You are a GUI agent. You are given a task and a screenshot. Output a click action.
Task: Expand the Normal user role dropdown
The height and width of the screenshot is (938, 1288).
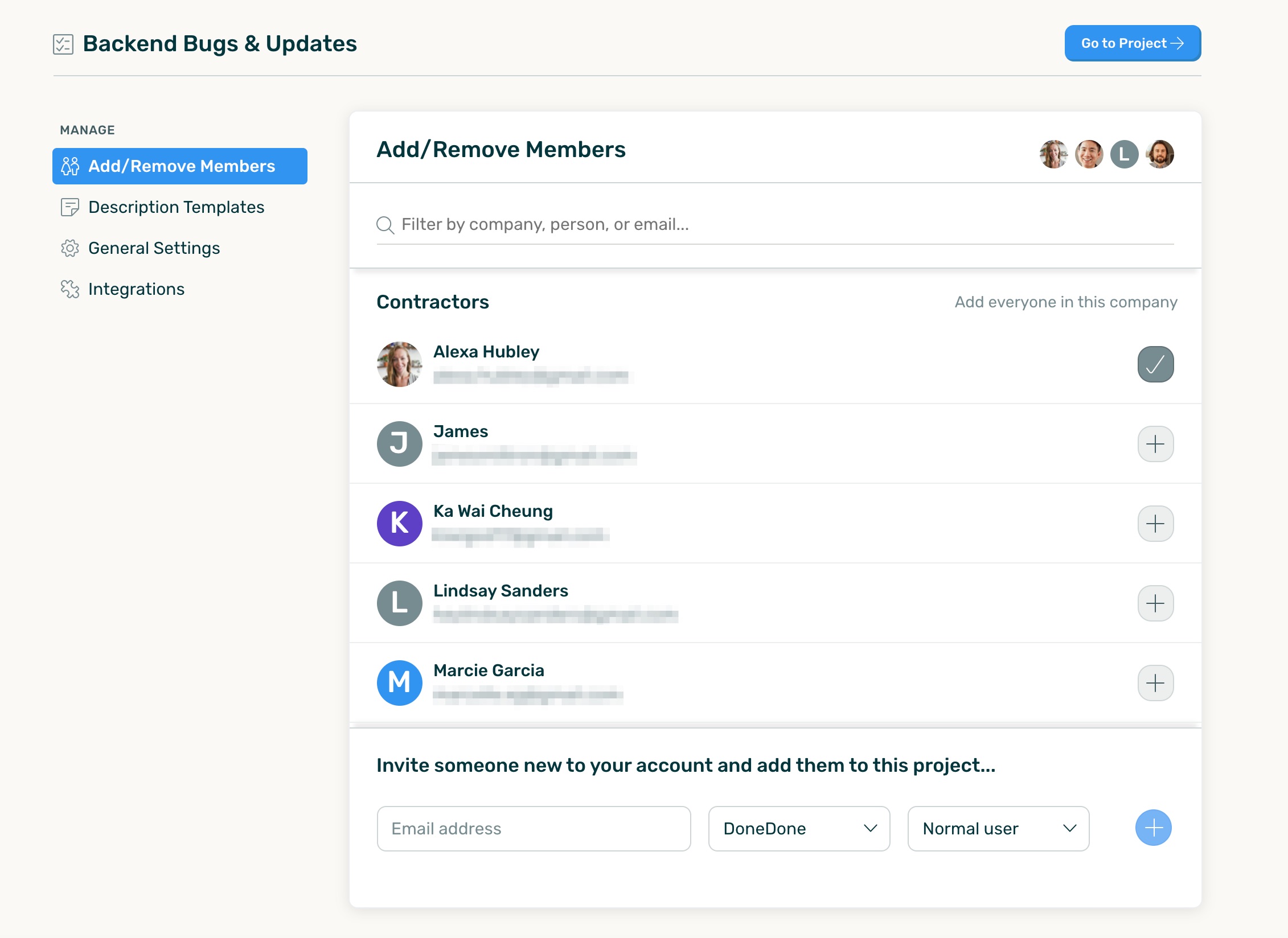[x=998, y=829]
